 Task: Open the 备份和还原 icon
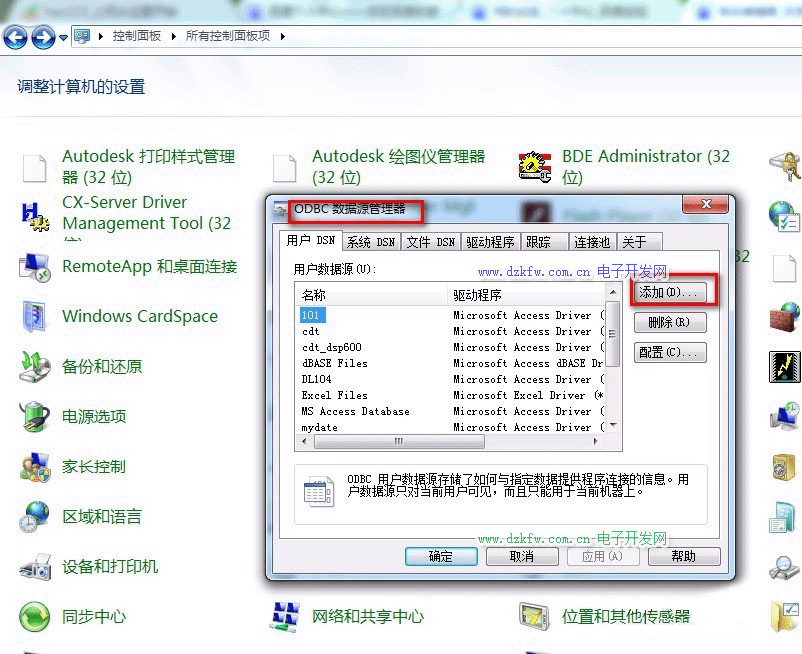[35, 367]
